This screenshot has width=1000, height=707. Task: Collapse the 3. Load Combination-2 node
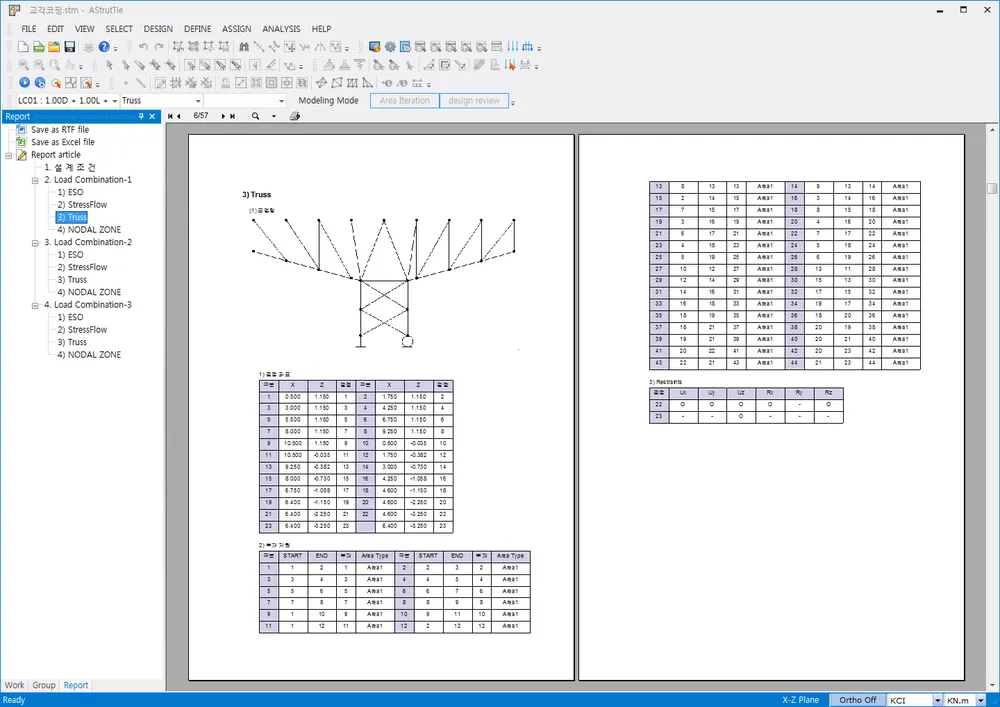click(x=35, y=242)
